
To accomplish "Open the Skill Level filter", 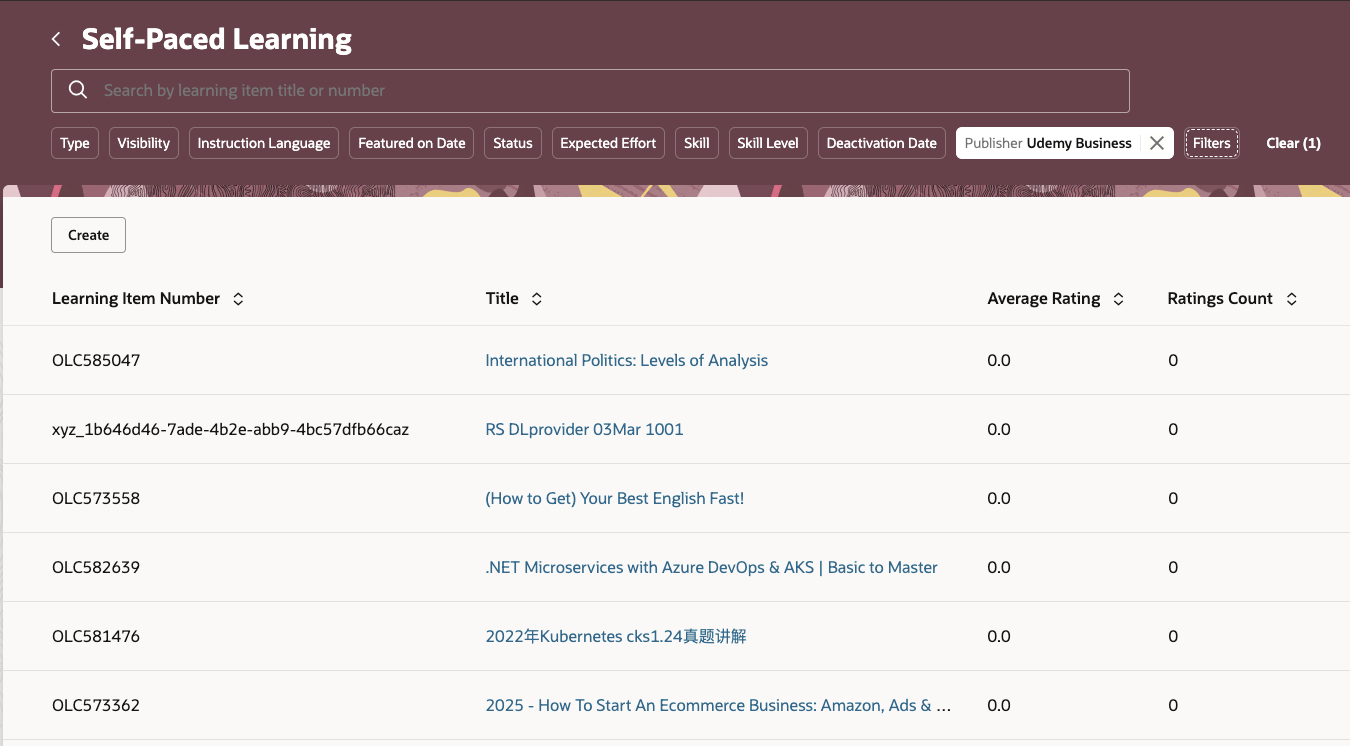I will [x=768, y=143].
